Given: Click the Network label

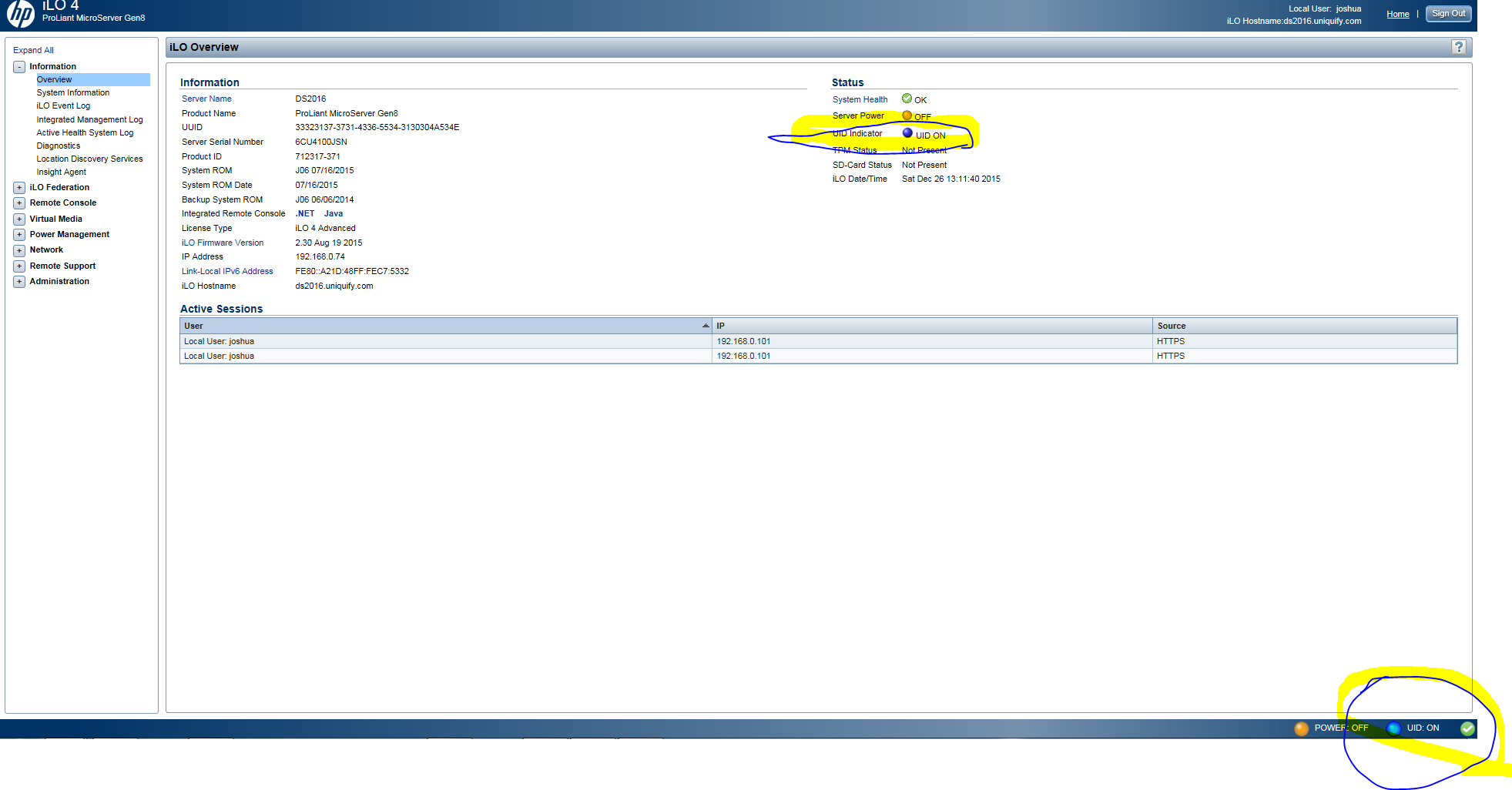Looking at the screenshot, I should coord(46,249).
